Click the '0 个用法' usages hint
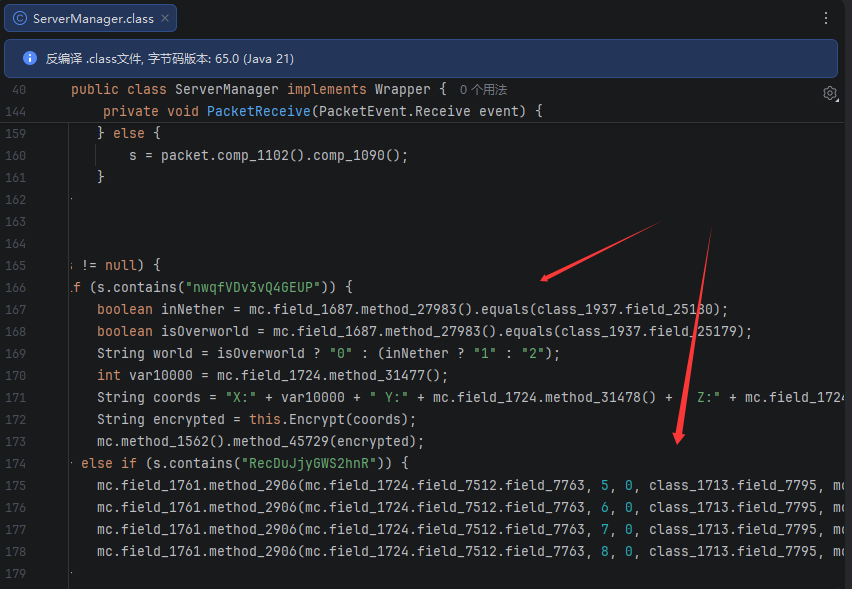This screenshot has width=852, height=589. pos(483,90)
